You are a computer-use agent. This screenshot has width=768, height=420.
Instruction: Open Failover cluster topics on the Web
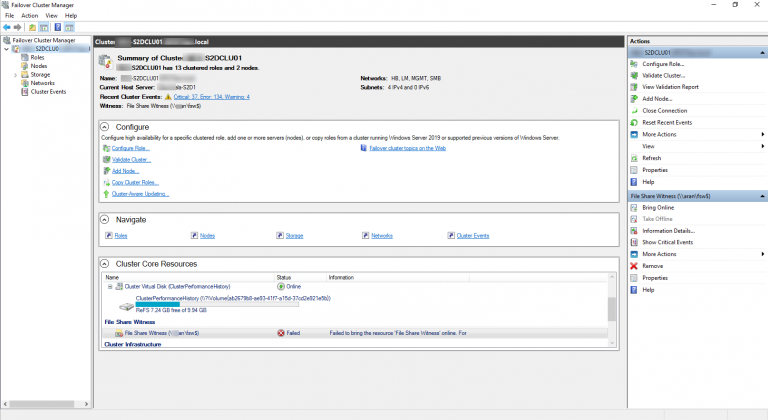tap(408, 148)
